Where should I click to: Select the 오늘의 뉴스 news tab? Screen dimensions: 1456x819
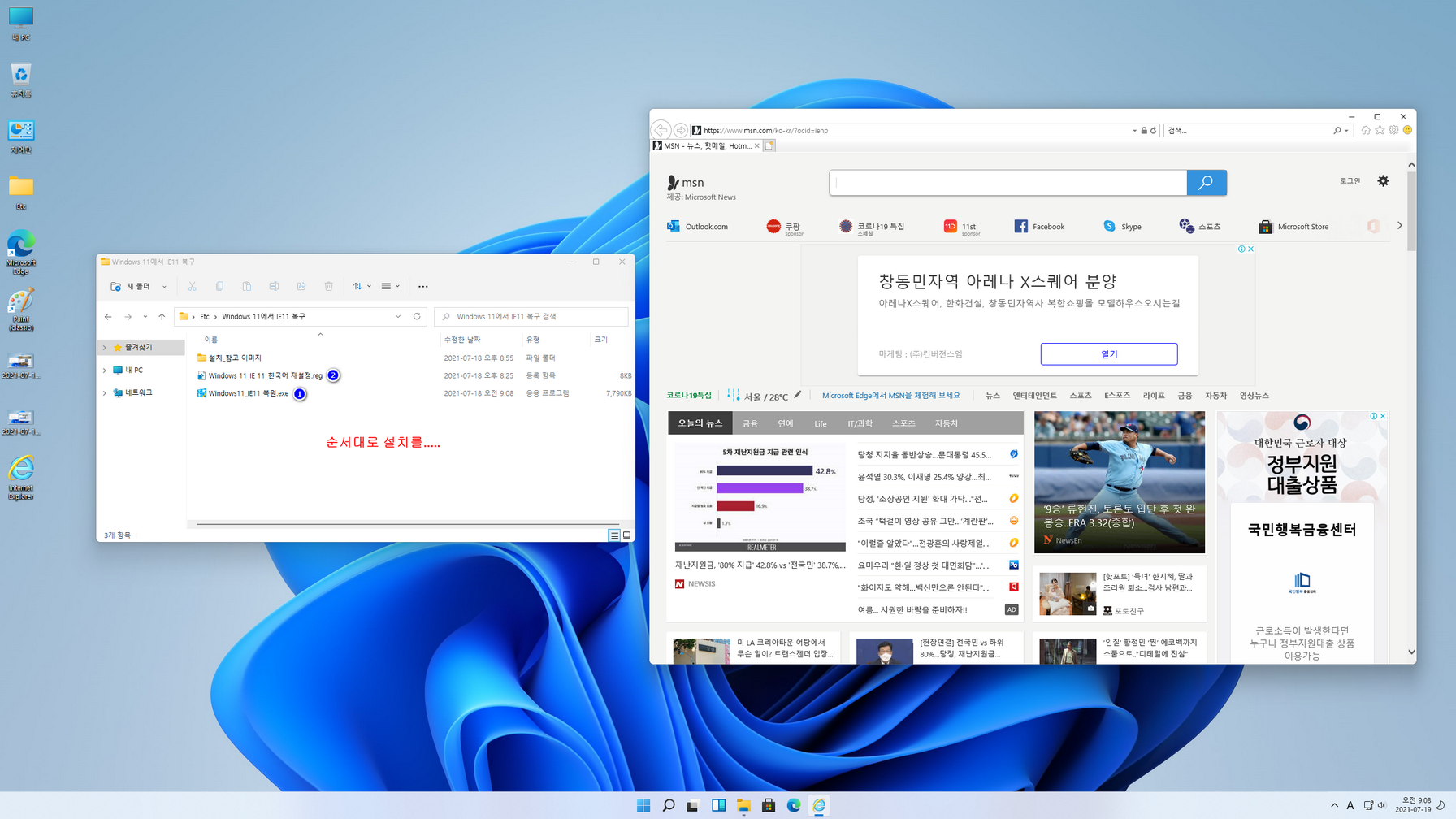coord(700,423)
